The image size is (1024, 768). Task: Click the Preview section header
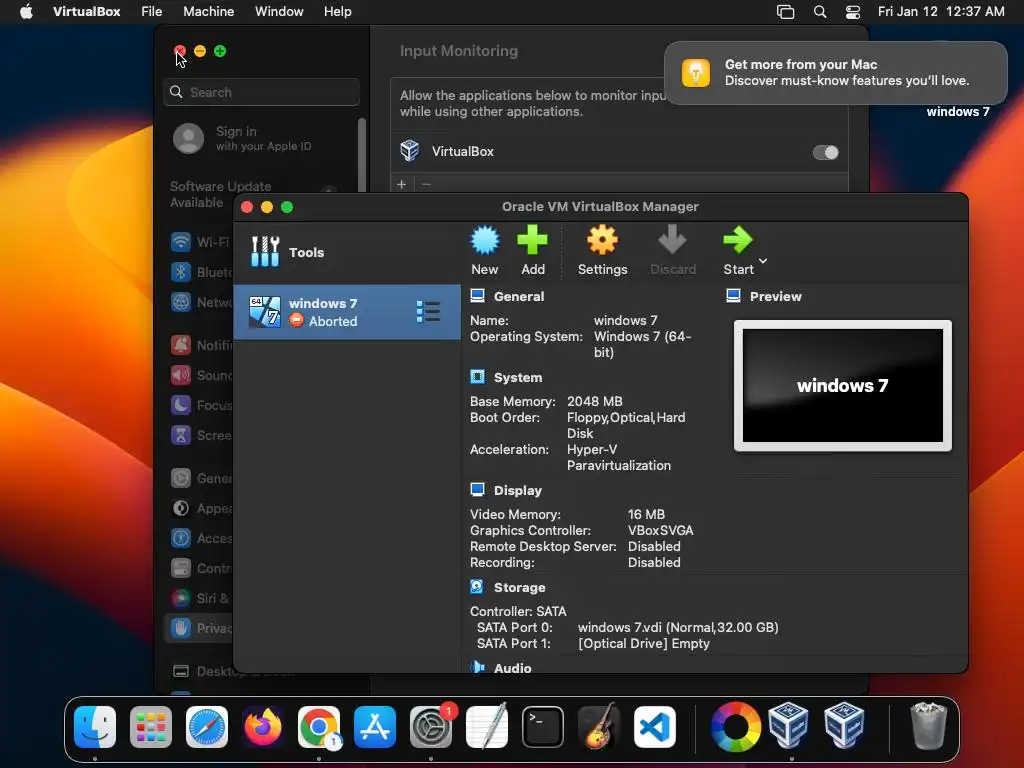click(775, 296)
